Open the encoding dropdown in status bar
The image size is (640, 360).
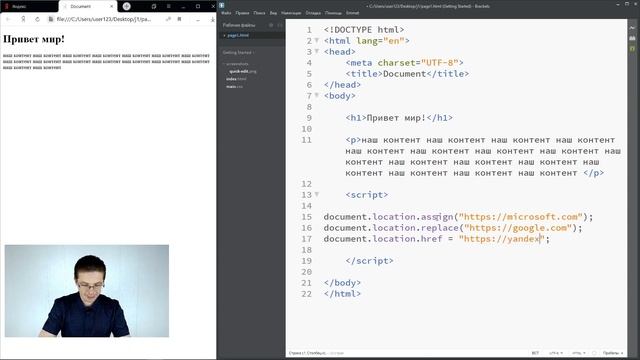tap(556, 353)
